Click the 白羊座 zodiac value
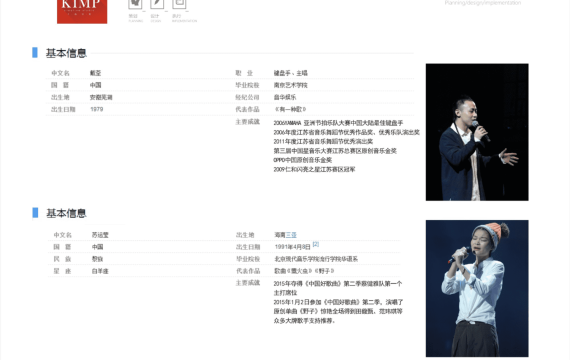The image size is (570, 360). coord(100,271)
